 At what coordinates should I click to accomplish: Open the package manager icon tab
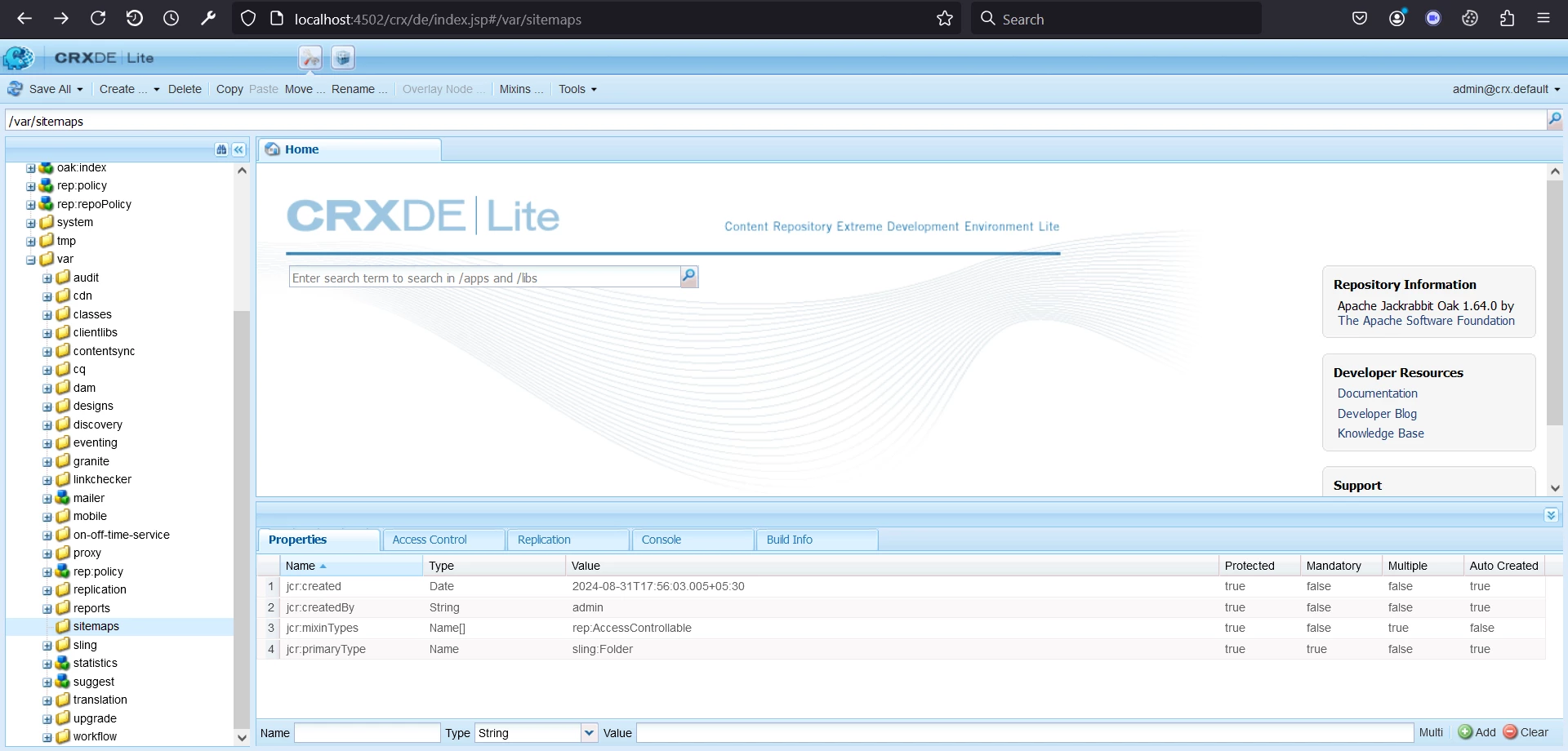tap(343, 58)
